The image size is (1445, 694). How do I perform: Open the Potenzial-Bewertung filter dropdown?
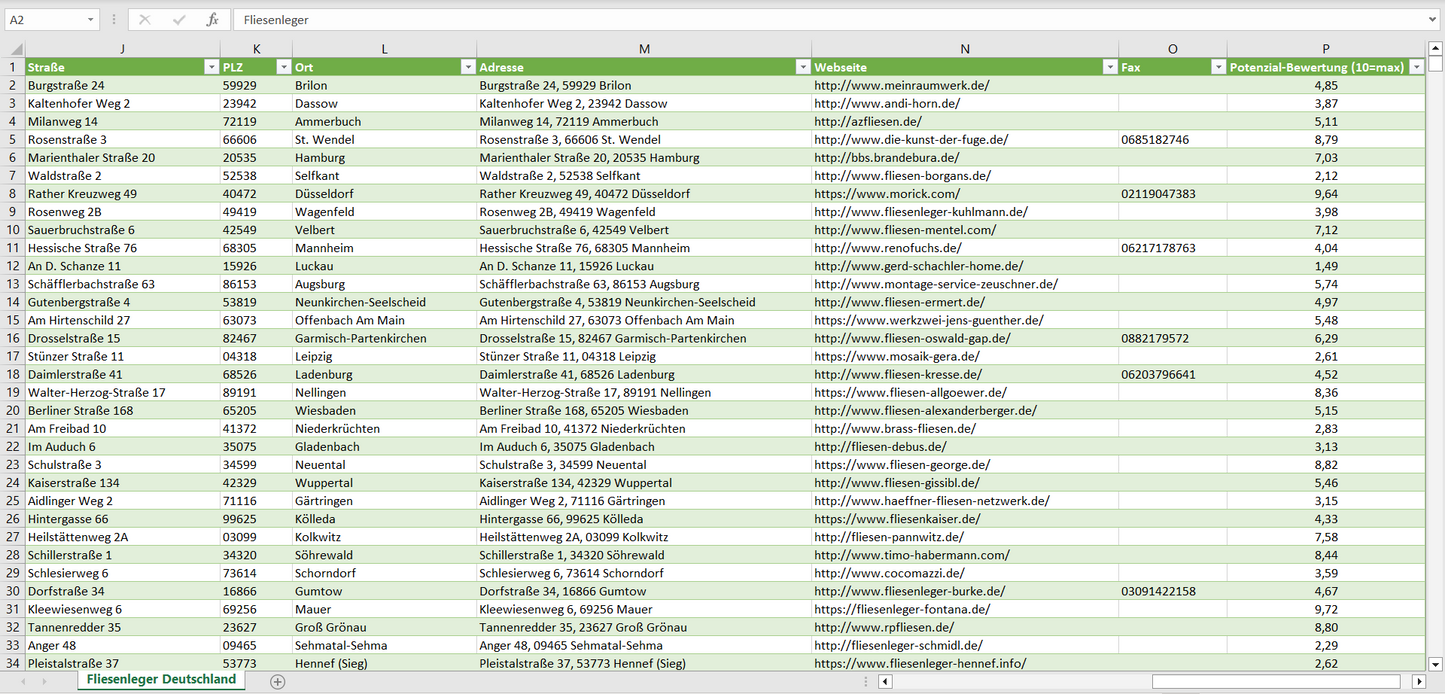(x=1415, y=67)
